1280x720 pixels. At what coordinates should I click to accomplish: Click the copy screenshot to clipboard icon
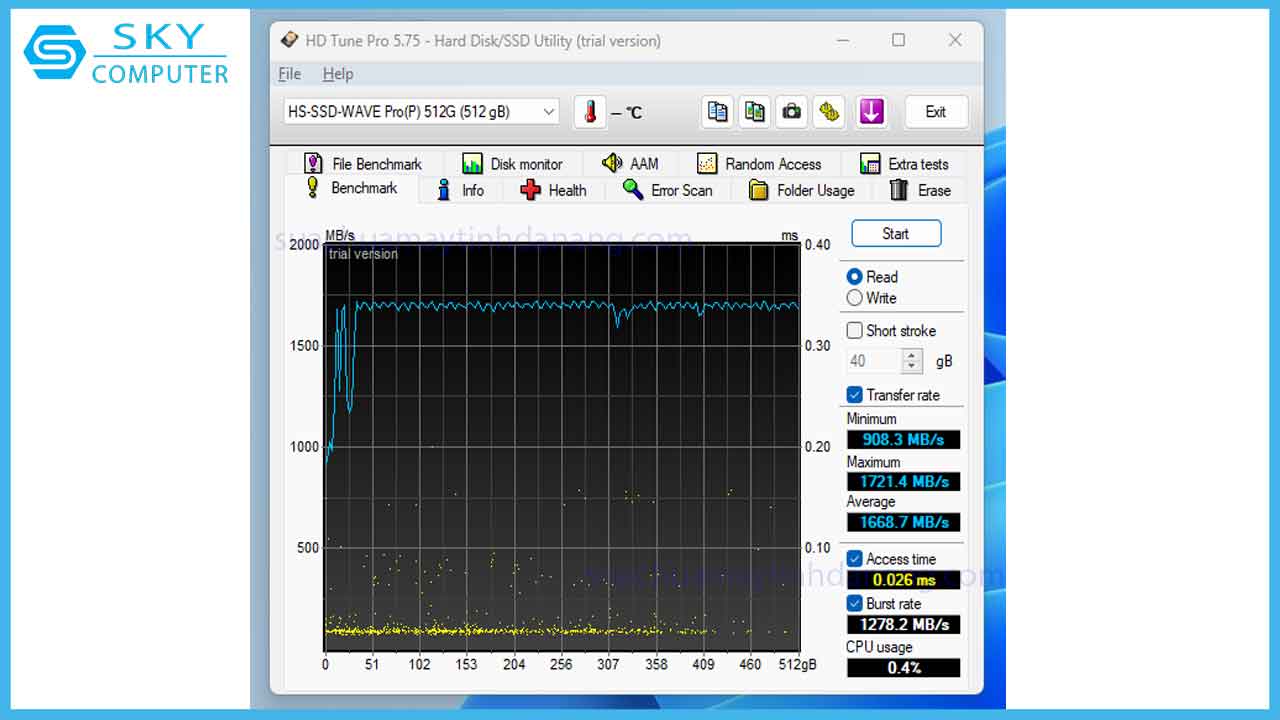(754, 112)
